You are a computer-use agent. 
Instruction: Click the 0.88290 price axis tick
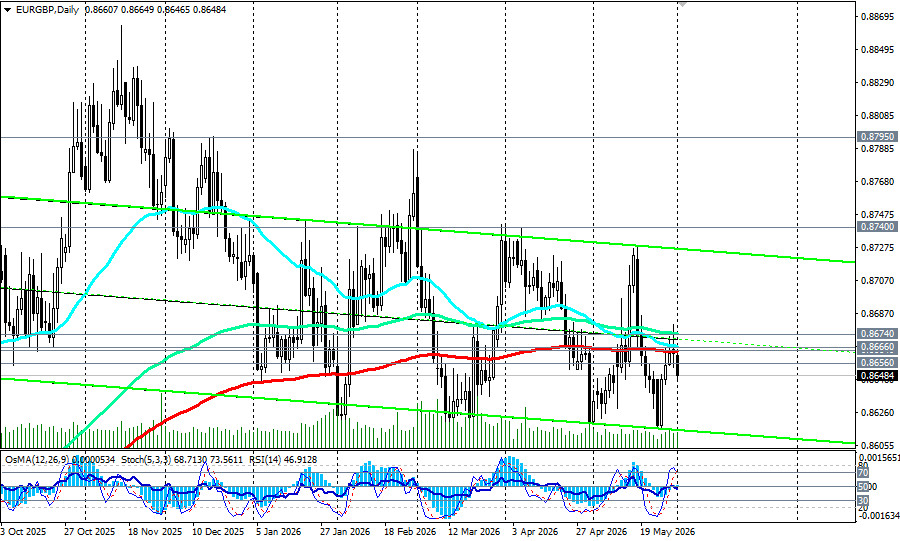tap(878, 83)
